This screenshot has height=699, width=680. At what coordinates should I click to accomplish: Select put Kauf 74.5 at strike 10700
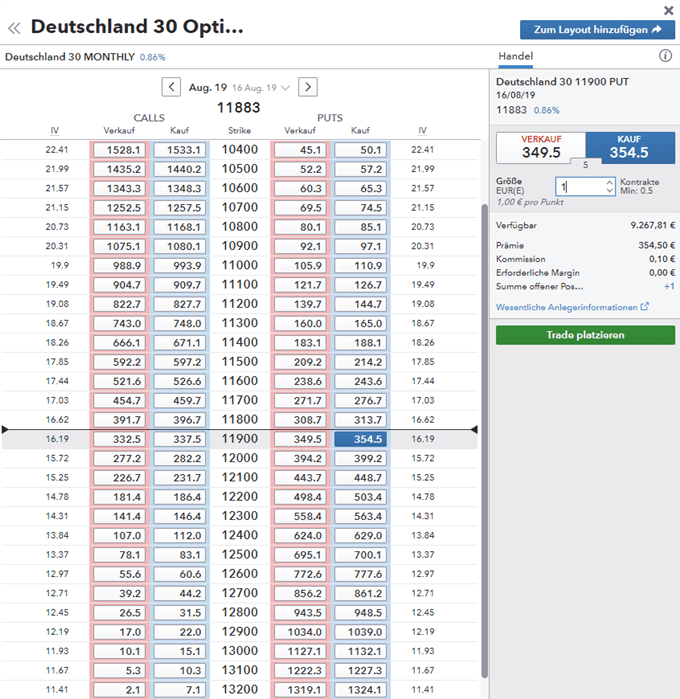[361, 208]
